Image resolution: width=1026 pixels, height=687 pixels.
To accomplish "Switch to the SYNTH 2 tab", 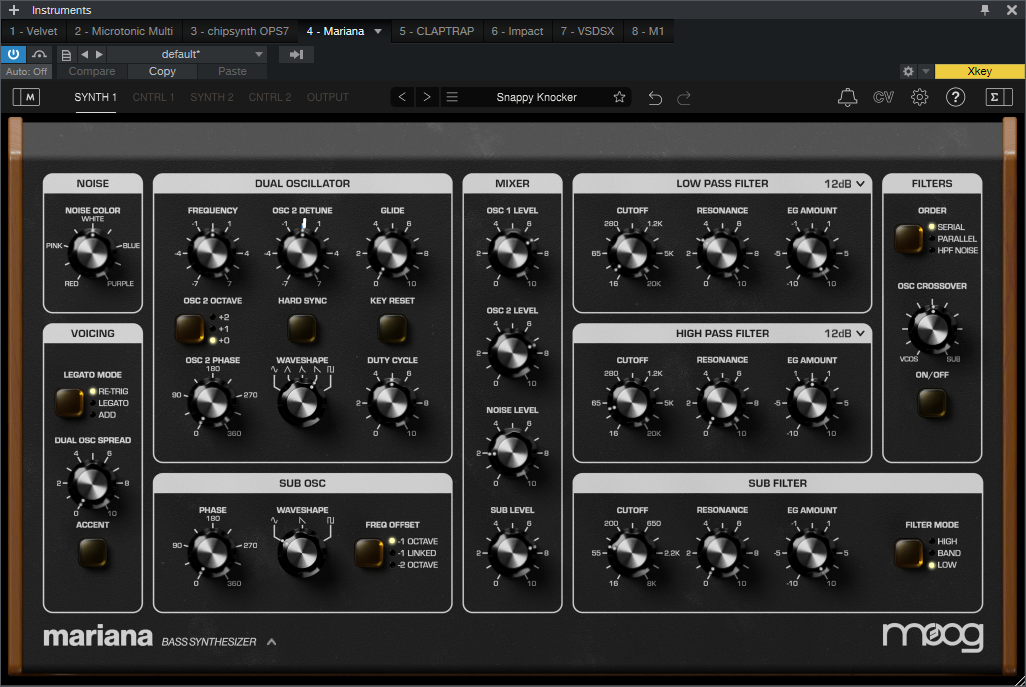I will [x=212, y=97].
